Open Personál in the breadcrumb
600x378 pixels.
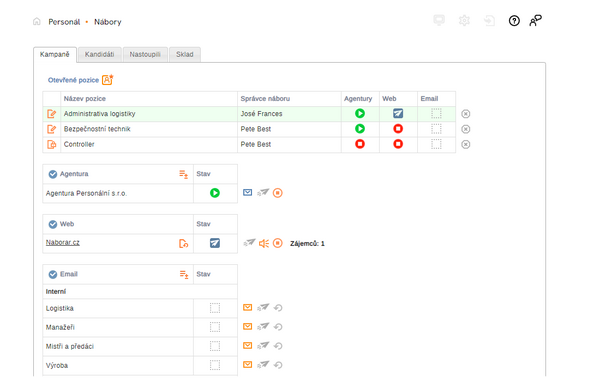[64, 22]
